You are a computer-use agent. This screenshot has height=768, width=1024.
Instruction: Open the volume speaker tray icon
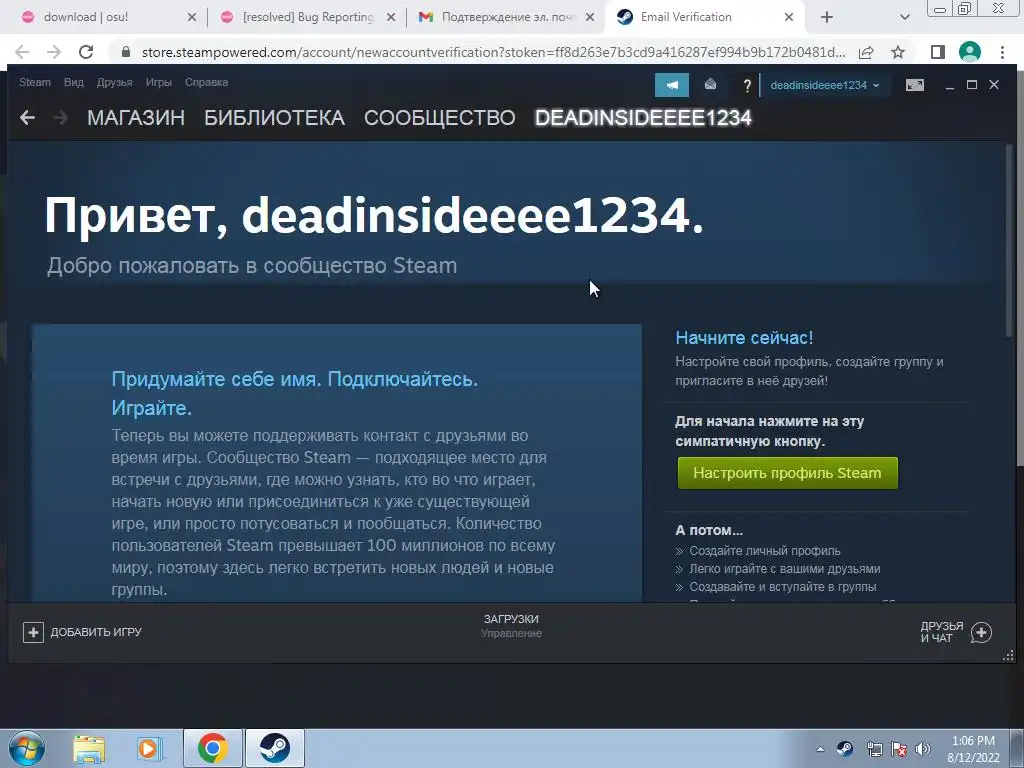point(922,748)
